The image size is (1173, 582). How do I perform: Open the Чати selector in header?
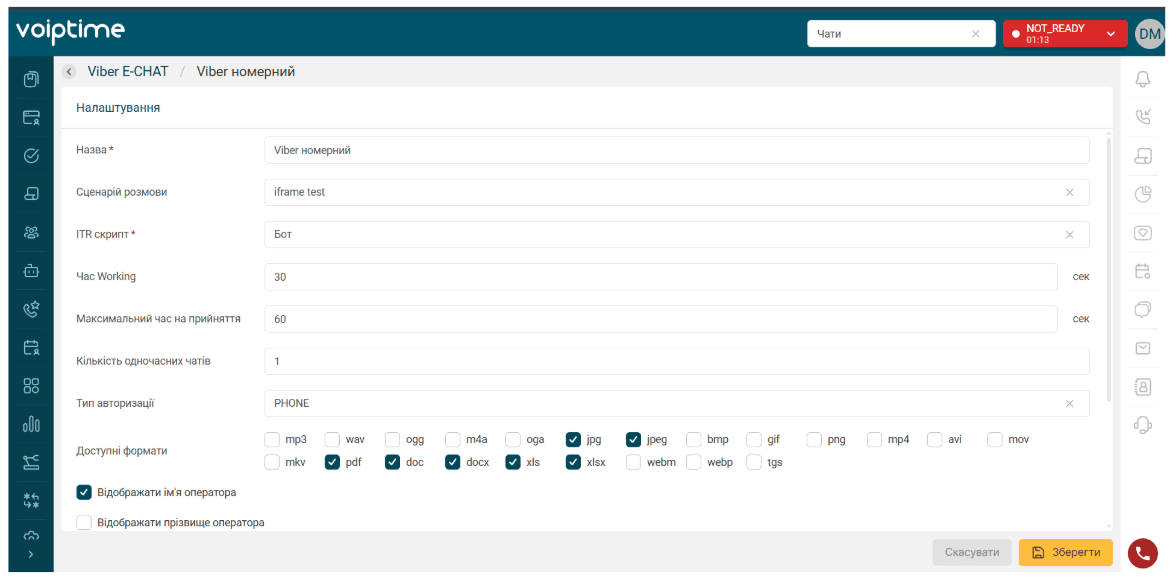tap(901, 34)
